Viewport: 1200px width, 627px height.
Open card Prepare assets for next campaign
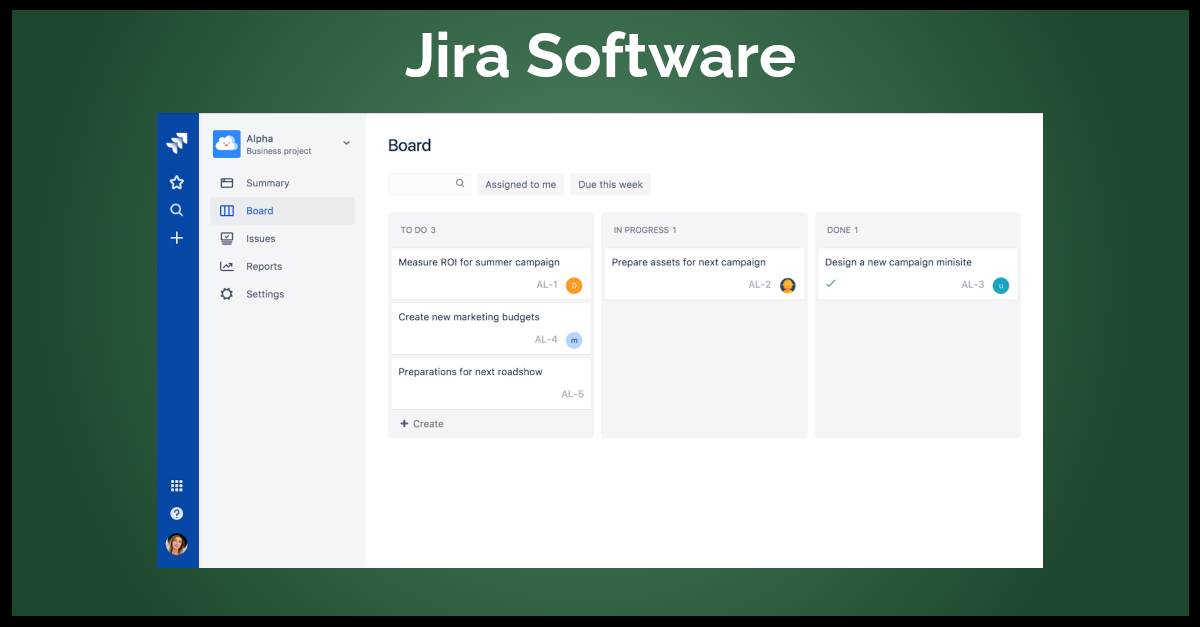(704, 273)
